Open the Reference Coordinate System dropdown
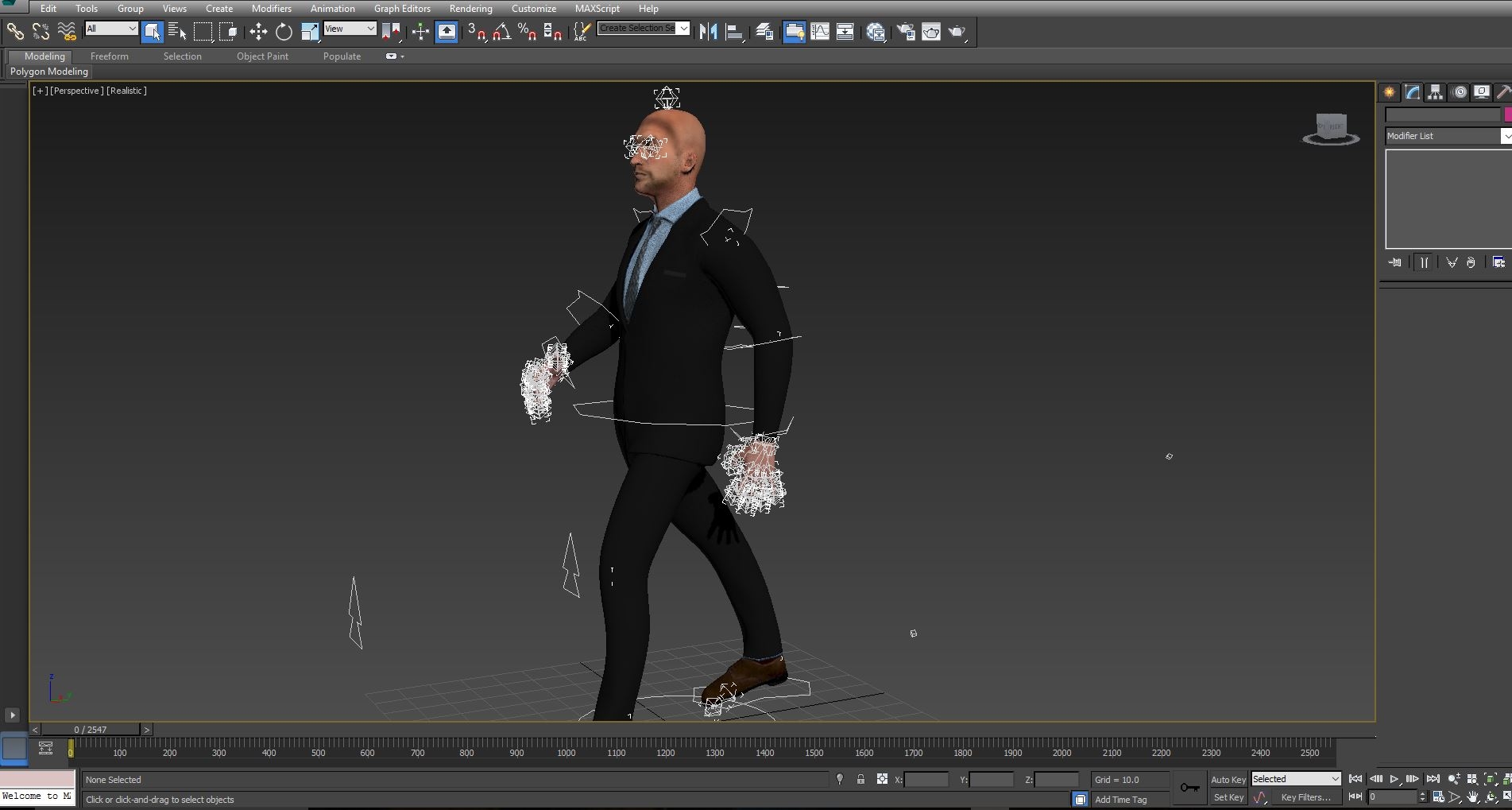Screen dimensions: 1512x810 point(350,28)
